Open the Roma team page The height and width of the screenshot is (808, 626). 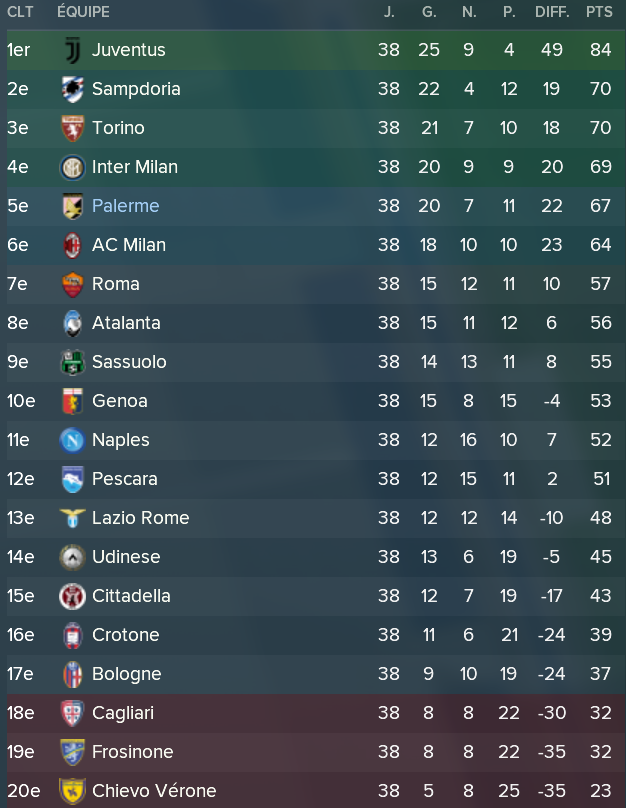point(115,284)
